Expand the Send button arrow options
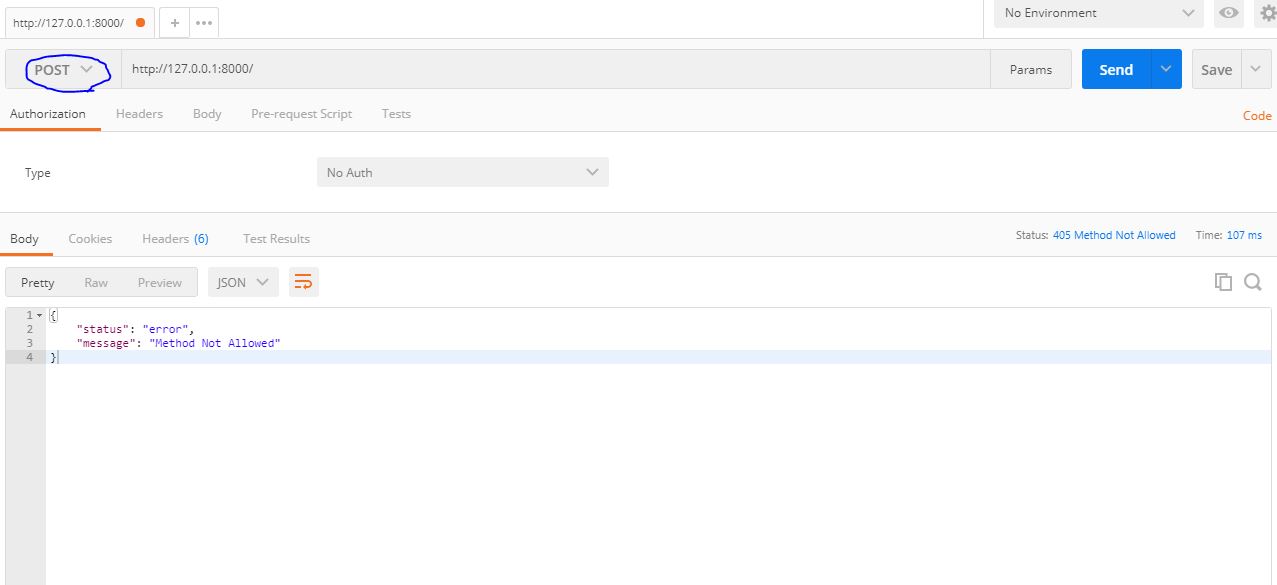Screen dimensions: 1277x585 [1166, 69]
